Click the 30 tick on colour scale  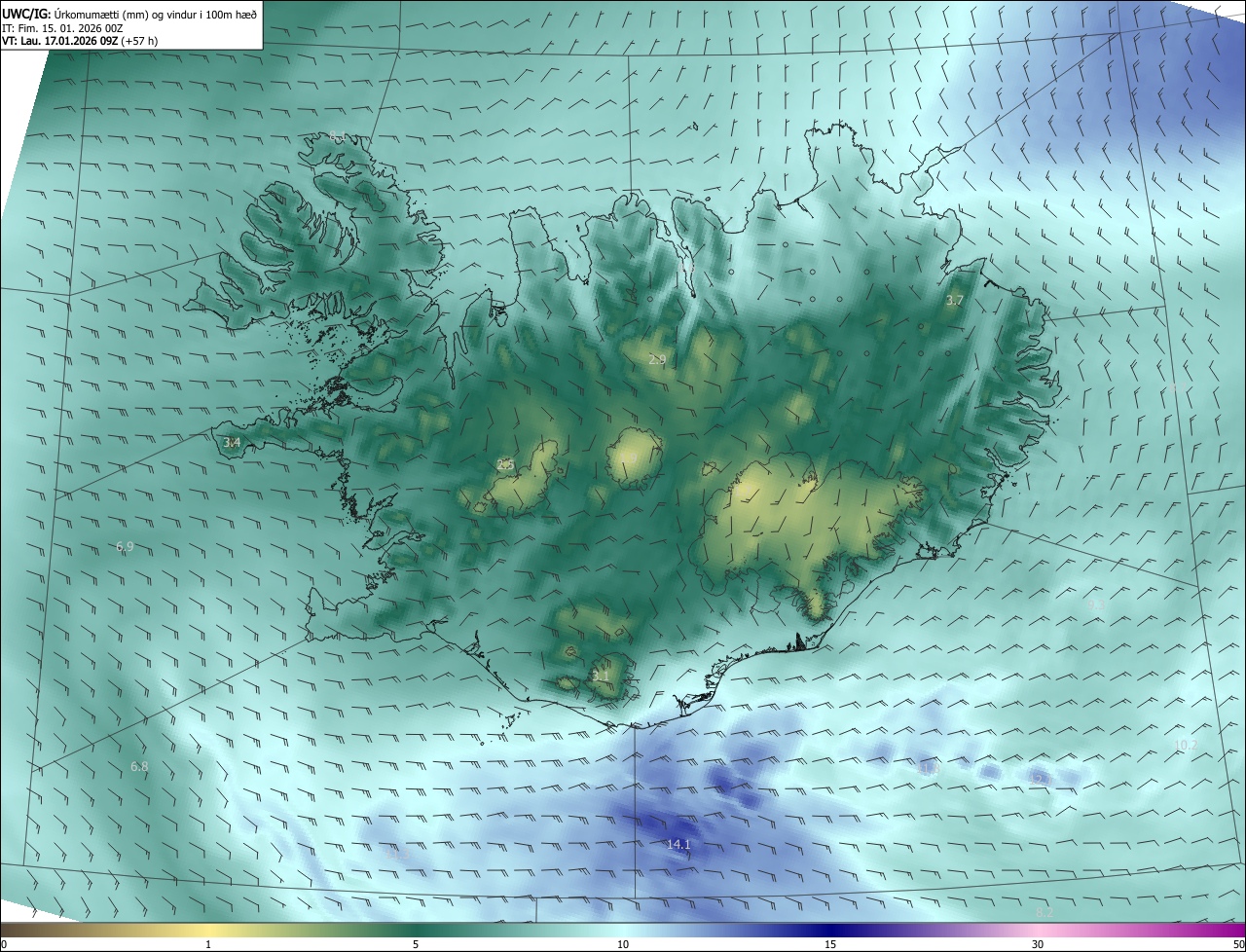click(1038, 944)
